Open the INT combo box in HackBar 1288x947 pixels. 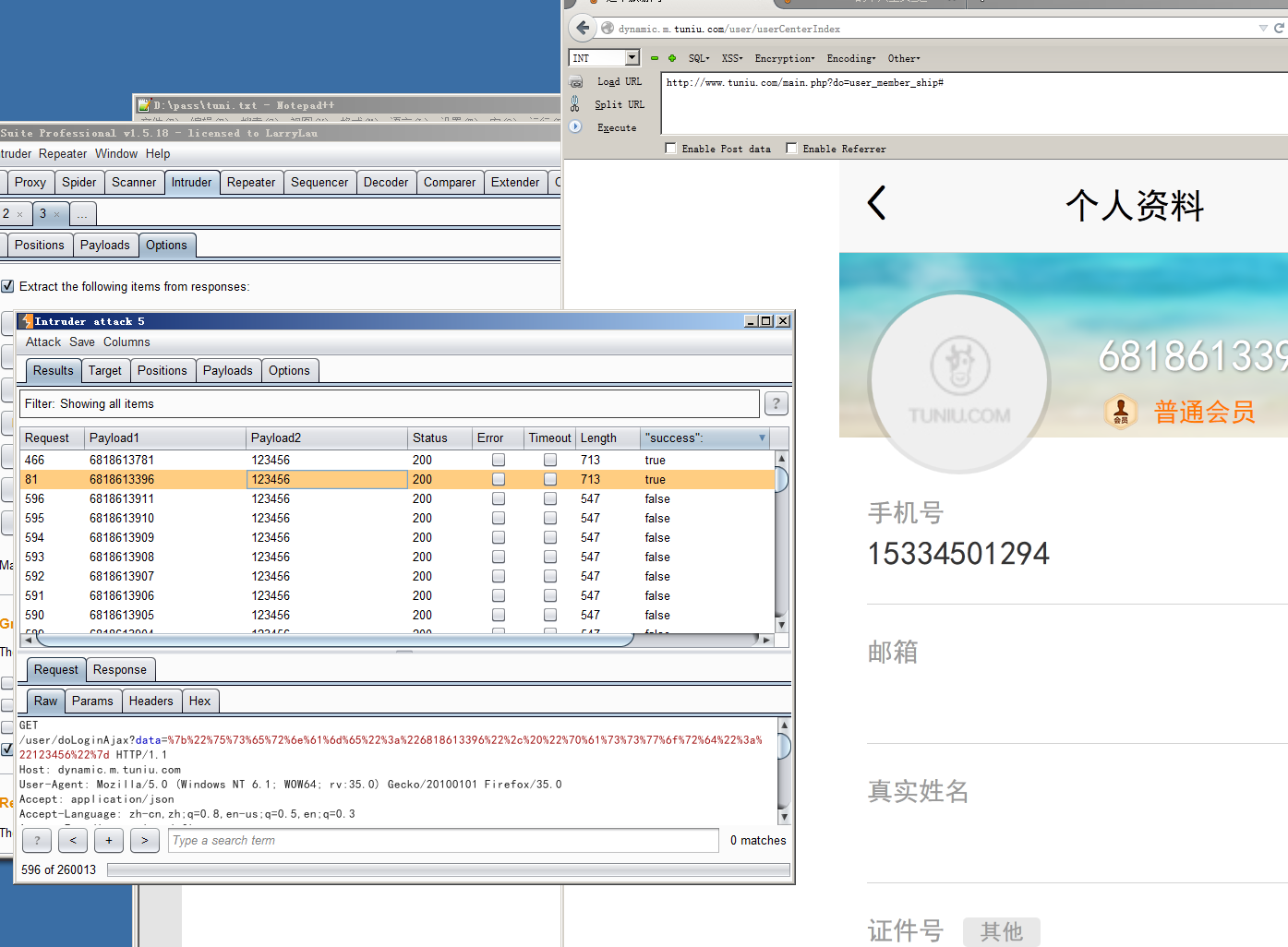tap(605, 58)
